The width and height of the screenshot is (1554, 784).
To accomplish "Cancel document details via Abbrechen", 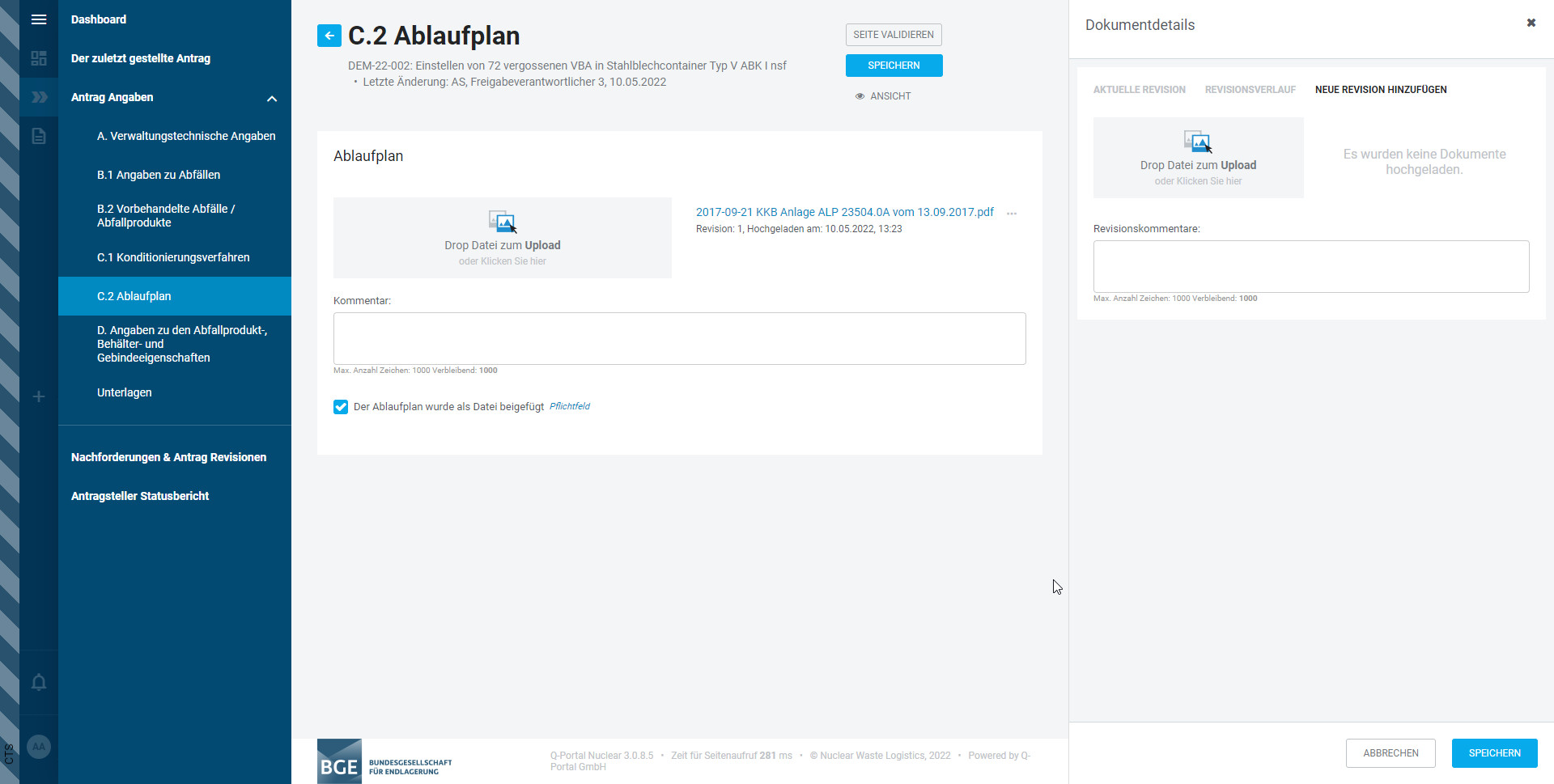I will pyautogui.click(x=1390, y=753).
